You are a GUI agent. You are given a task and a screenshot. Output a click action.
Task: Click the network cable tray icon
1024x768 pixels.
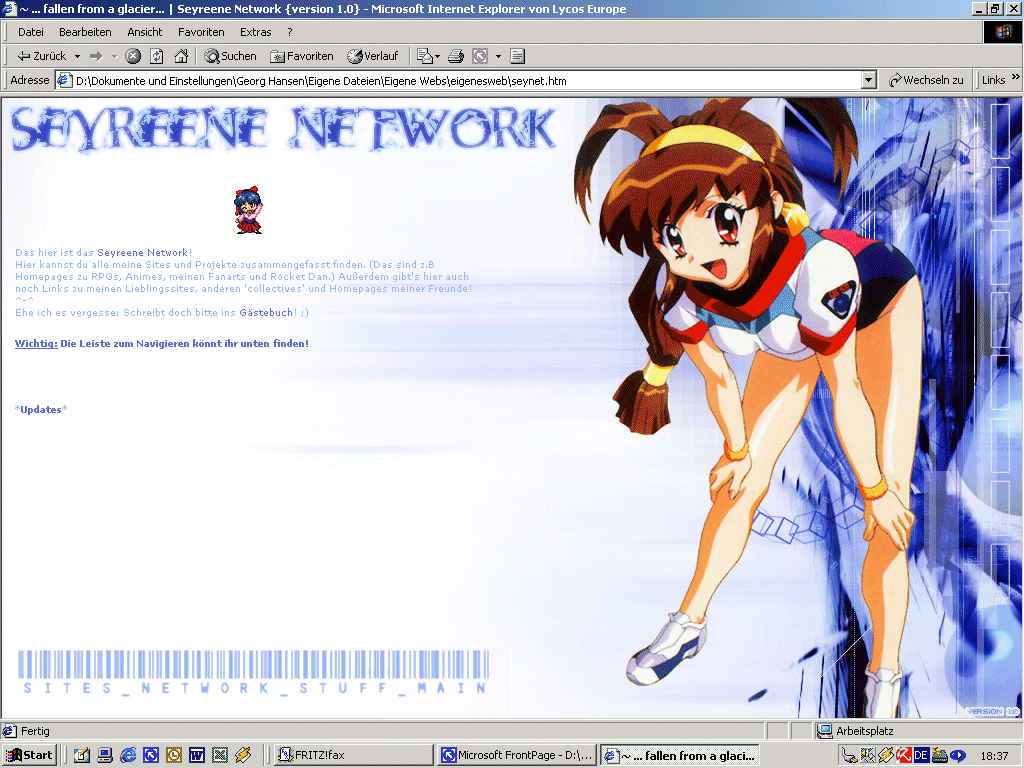coord(849,756)
